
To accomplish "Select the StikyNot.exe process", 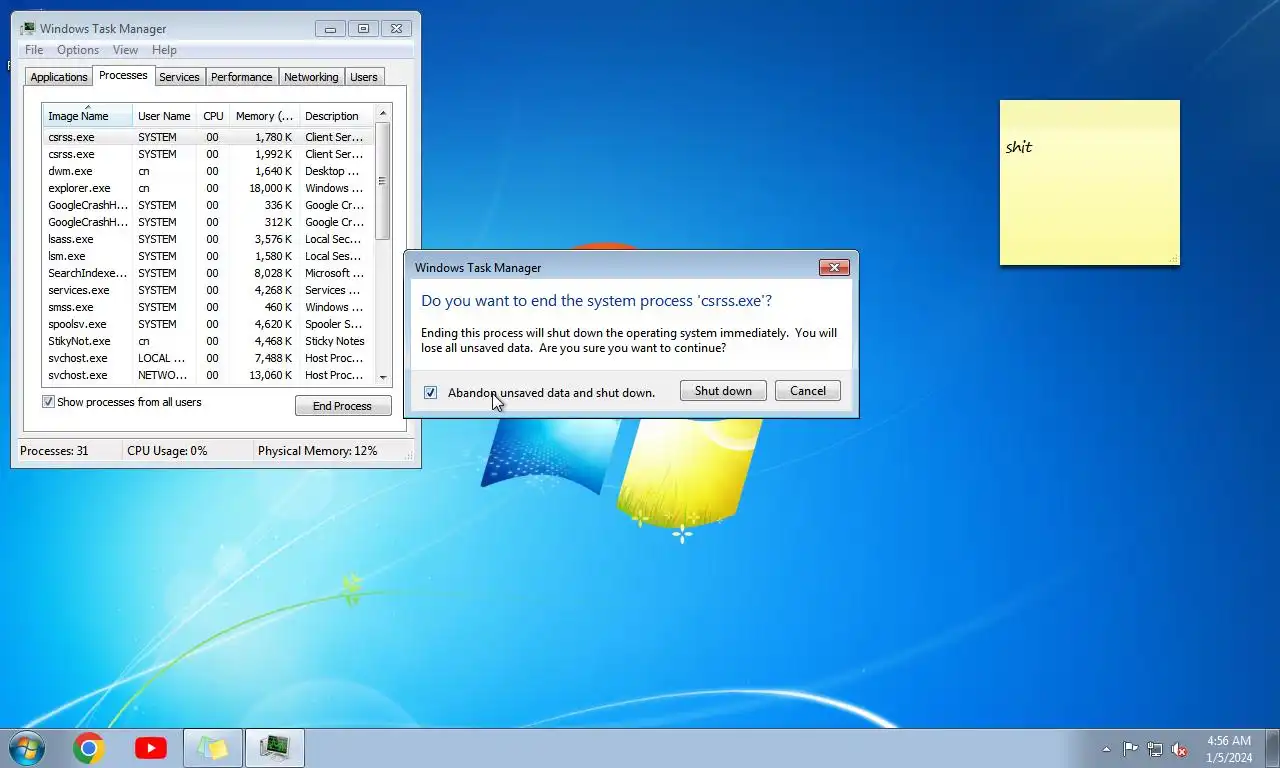I will [x=208, y=341].
